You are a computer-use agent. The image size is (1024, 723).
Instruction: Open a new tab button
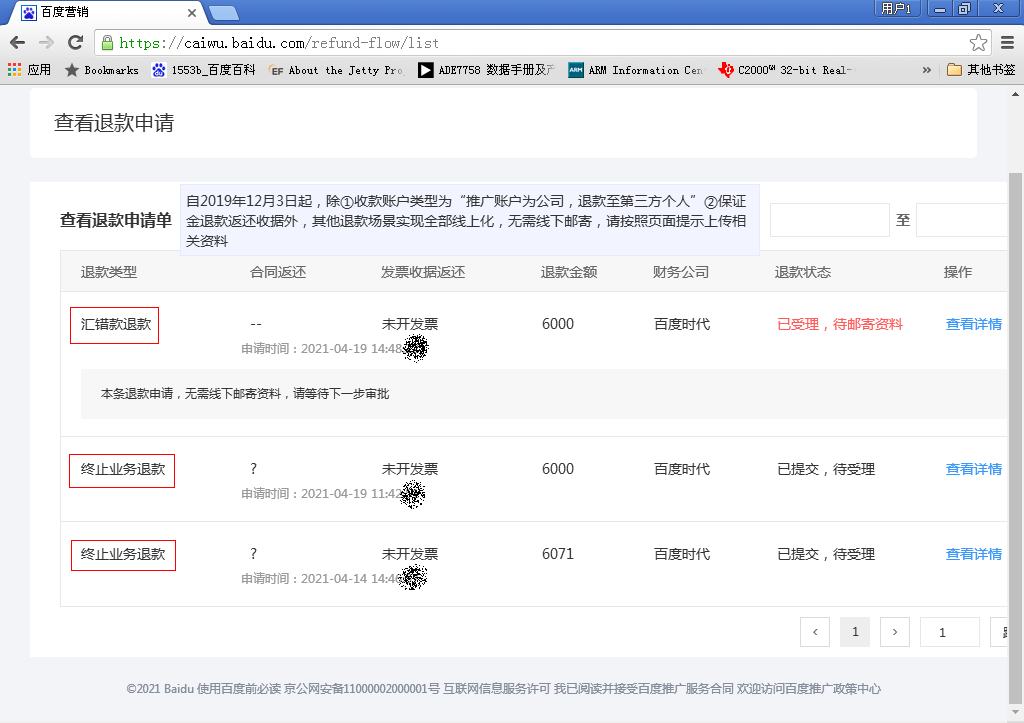pos(224,13)
